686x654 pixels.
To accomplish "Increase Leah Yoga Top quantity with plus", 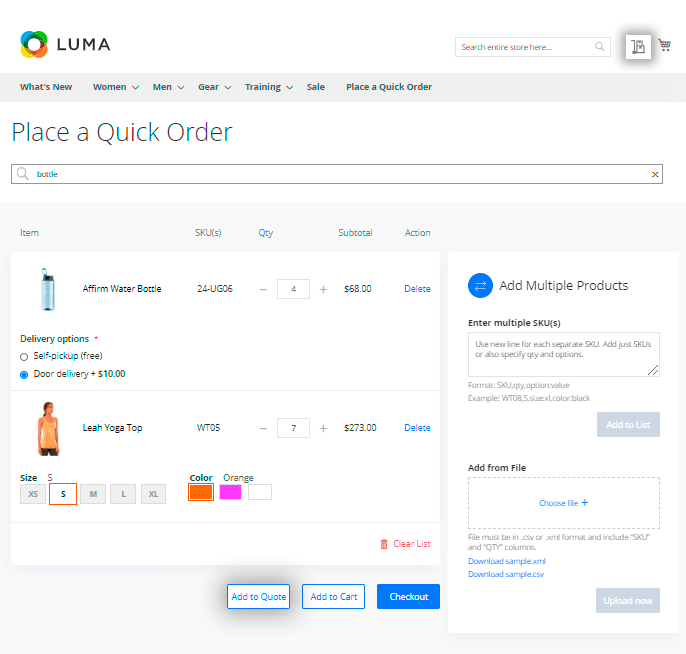I will pos(323,428).
